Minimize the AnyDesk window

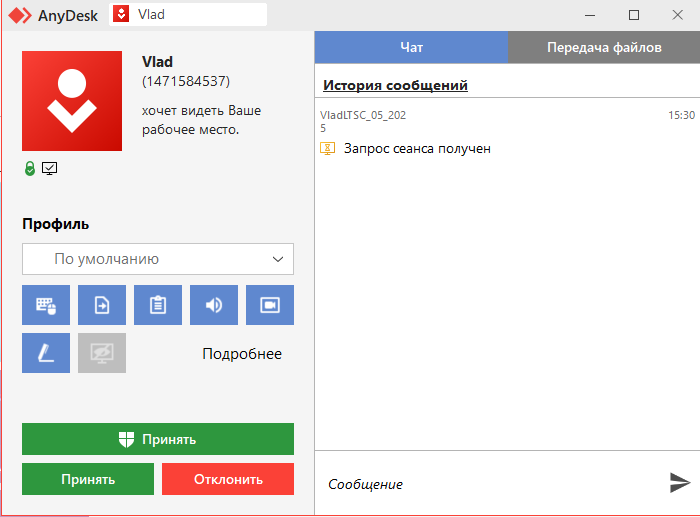click(590, 15)
